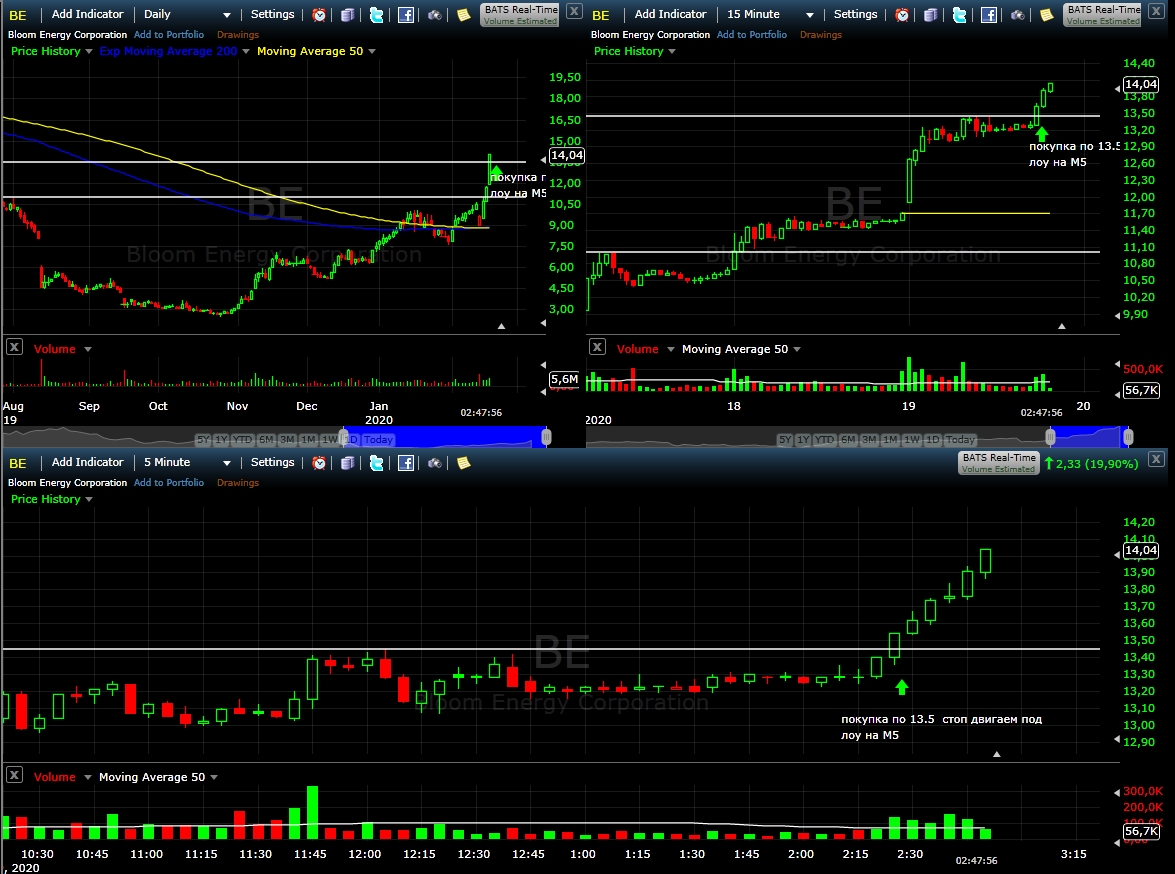Remove the Volume panel in the Daily chart
The image size is (1175, 874).
point(14,347)
